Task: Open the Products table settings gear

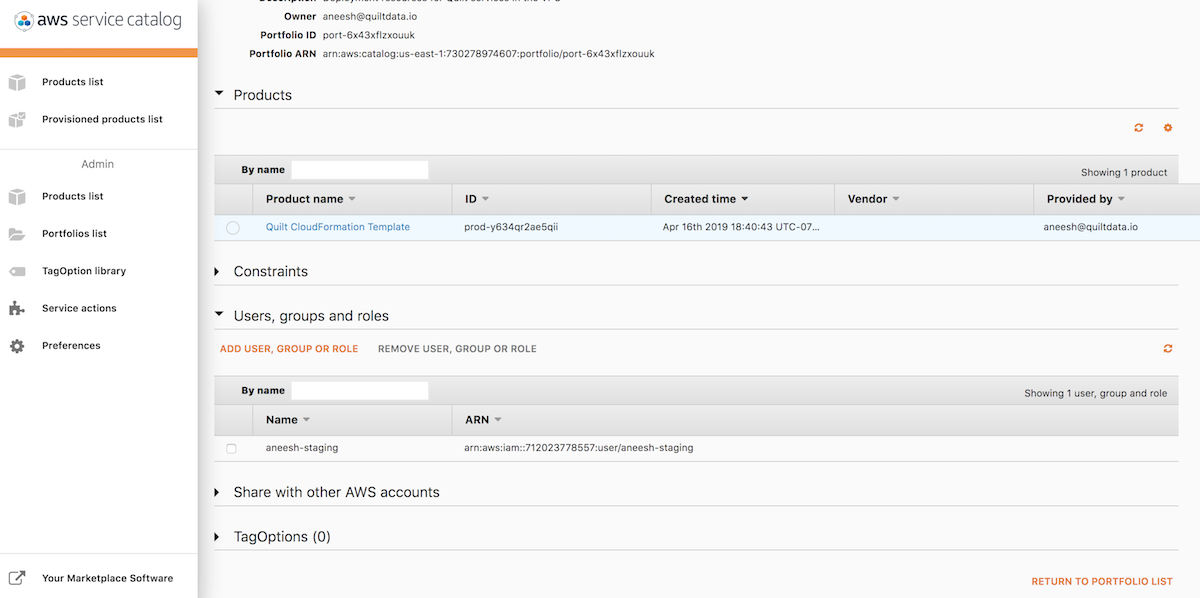Action: click(1168, 128)
